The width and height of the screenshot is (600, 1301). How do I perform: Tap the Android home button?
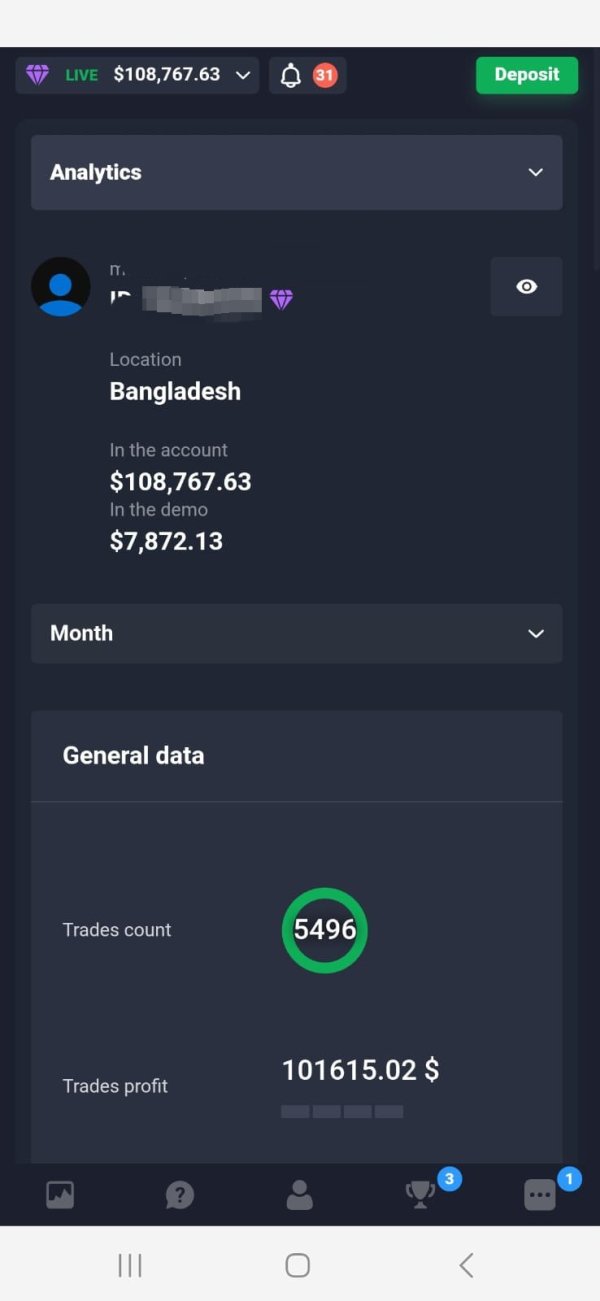pos(297,1265)
